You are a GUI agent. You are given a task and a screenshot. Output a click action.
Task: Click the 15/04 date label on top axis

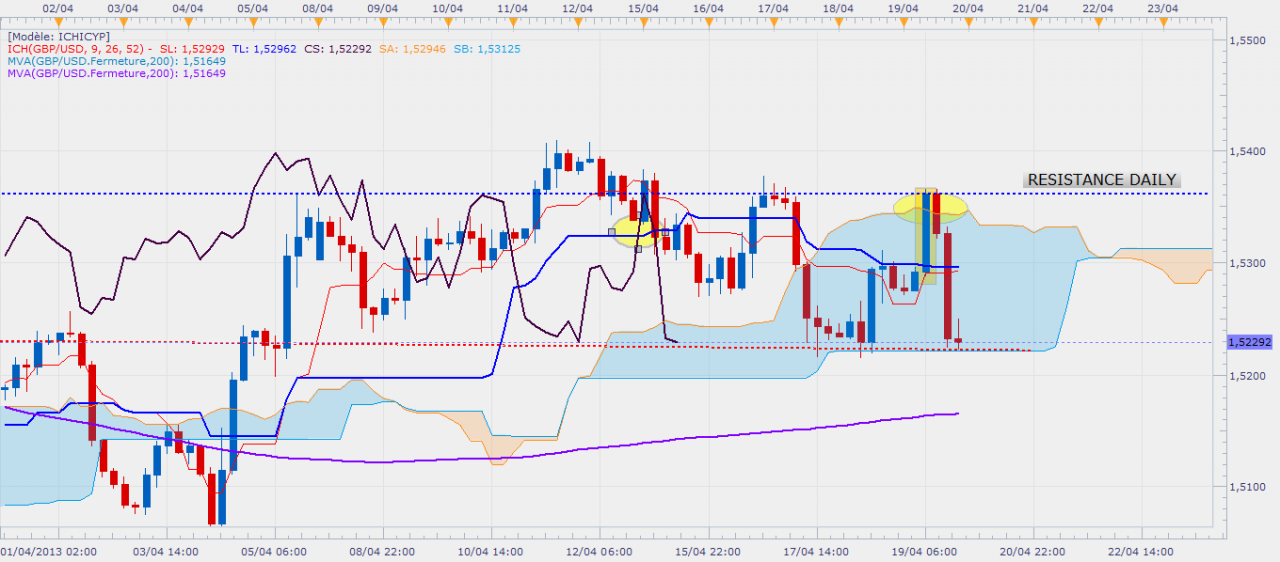(x=642, y=8)
